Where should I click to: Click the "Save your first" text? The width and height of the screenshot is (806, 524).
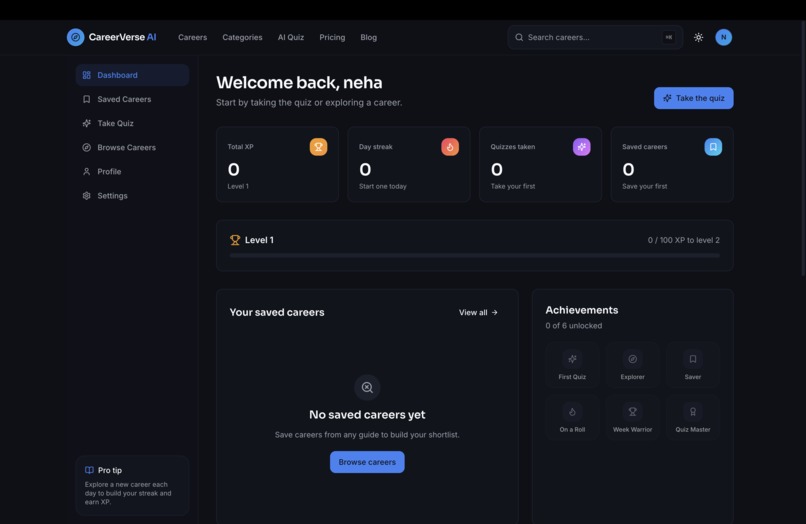coord(645,186)
